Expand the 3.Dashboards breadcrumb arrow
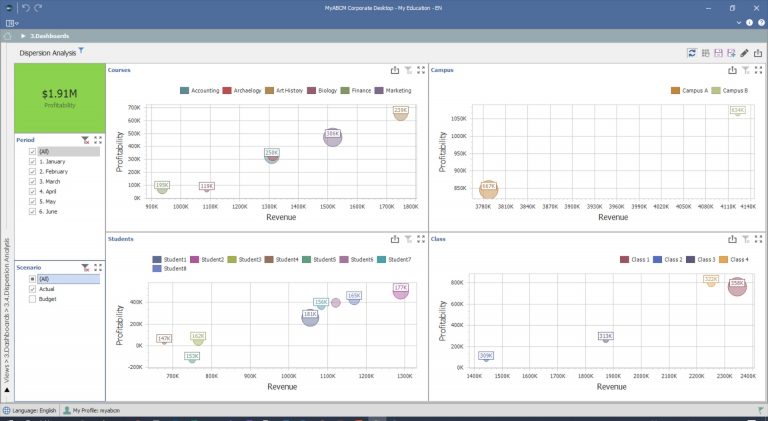 tap(24, 36)
